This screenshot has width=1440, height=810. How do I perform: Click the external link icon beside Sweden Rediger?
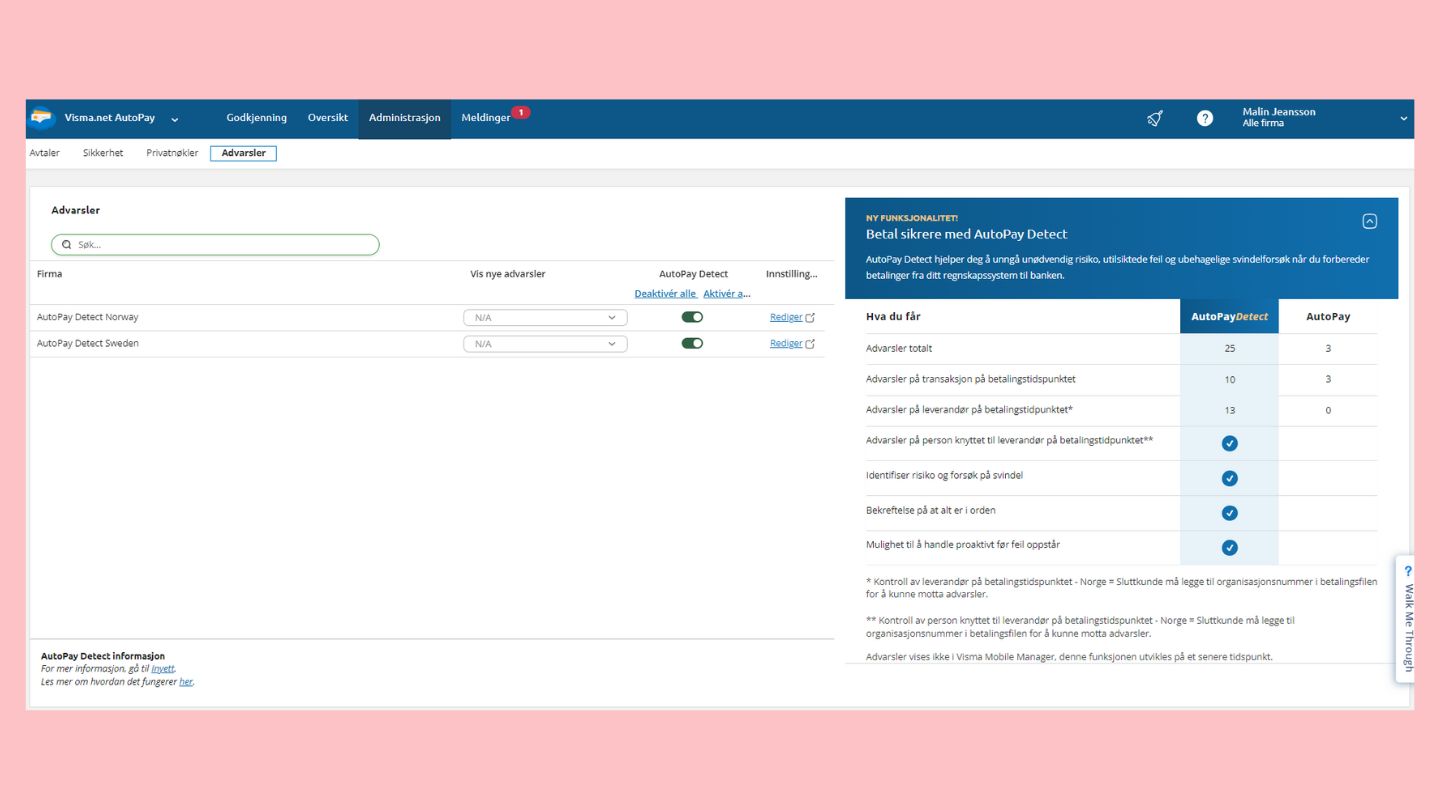click(810, 344)
